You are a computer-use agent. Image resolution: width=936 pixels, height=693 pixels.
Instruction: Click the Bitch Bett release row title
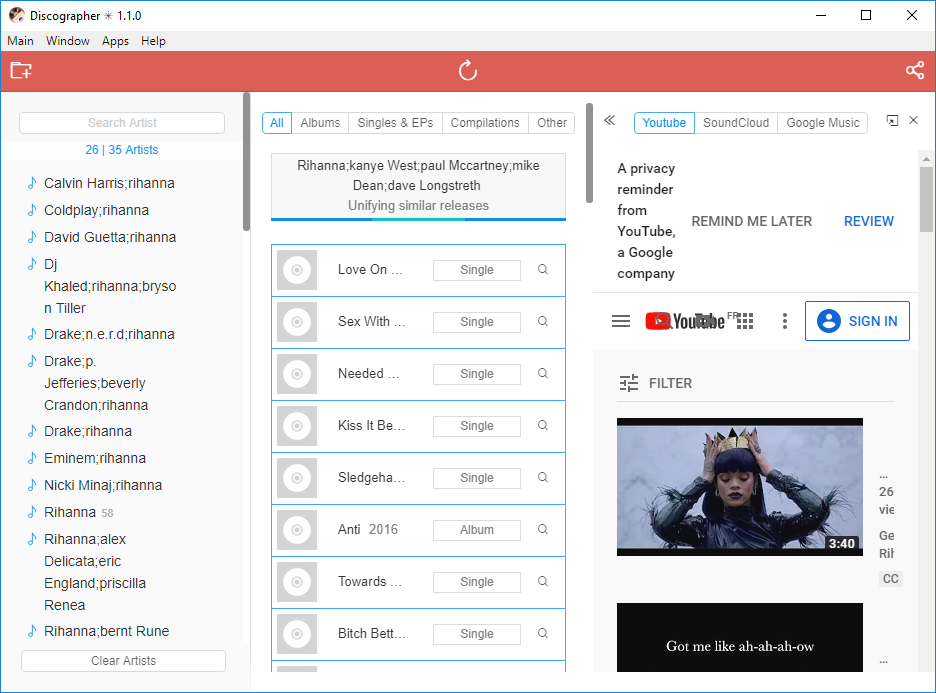click(371, 633)
